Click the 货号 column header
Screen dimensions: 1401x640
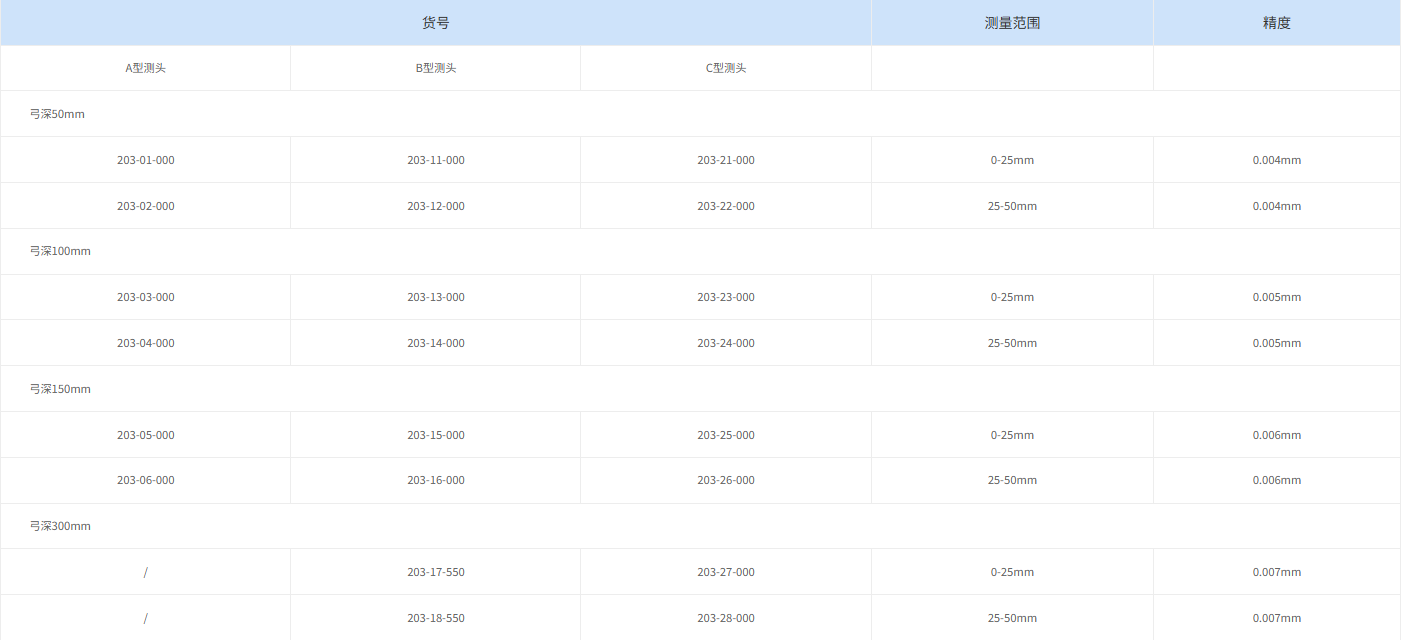click(x=436, y=23)
